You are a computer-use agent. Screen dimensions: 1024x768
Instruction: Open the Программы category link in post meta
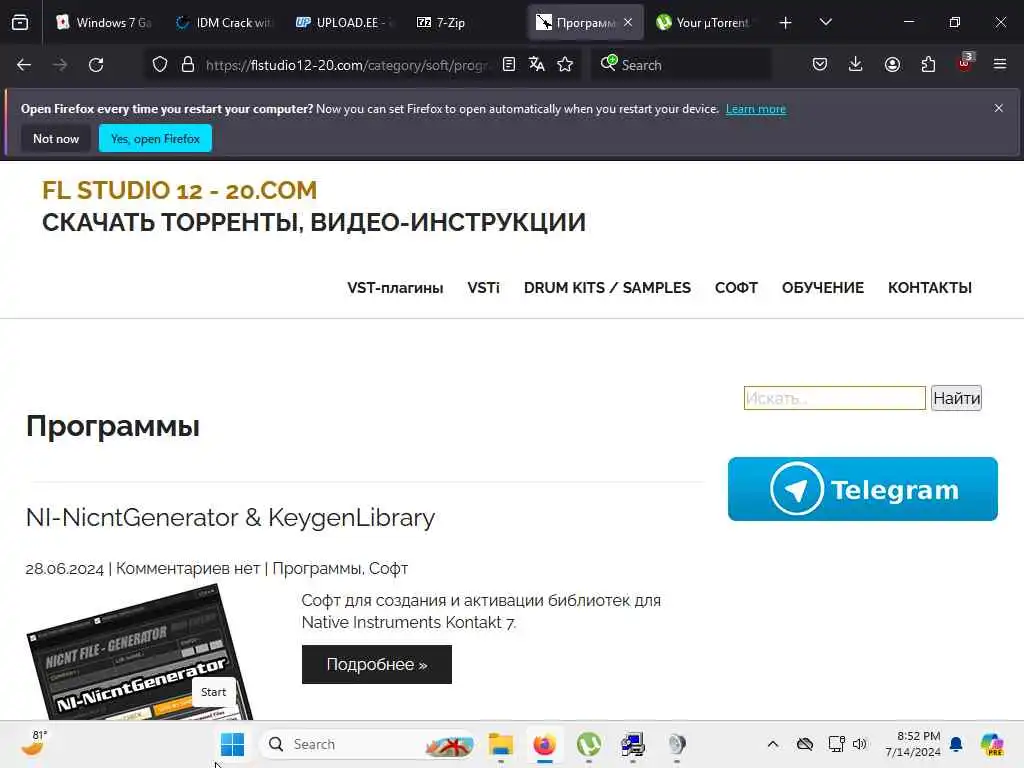tap(316, 569)
